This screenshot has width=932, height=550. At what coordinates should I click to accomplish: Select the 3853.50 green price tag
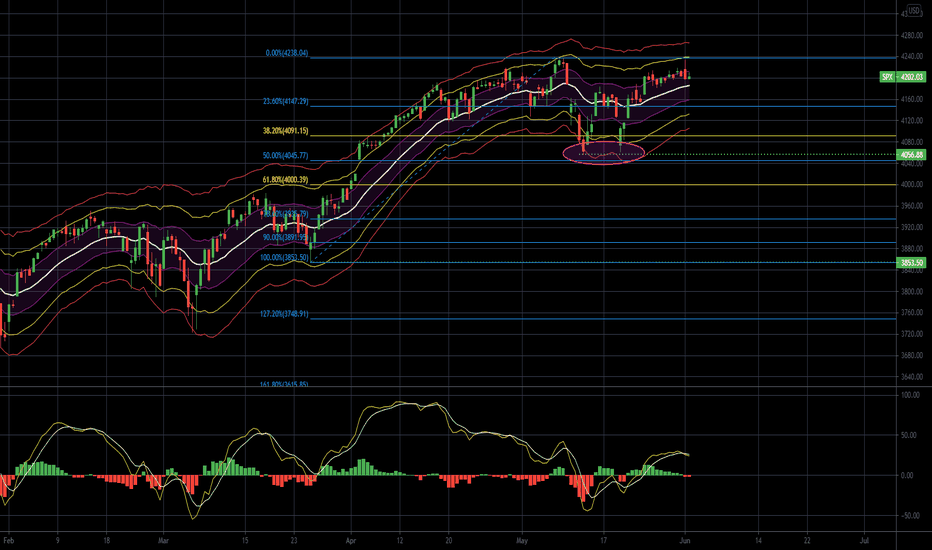(911, 263)
